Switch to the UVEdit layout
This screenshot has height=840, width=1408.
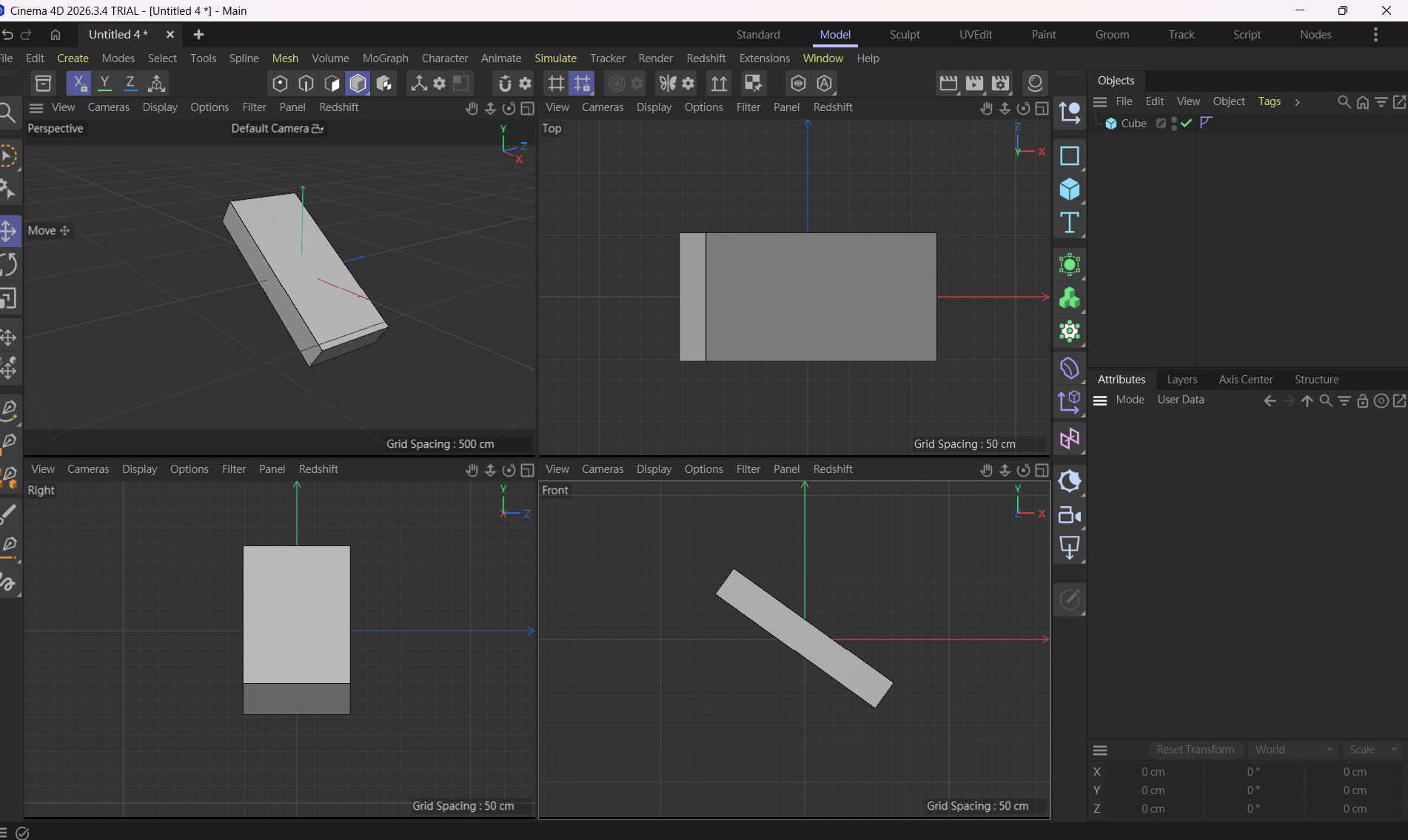pyautogui.click(x=976, y=35)
